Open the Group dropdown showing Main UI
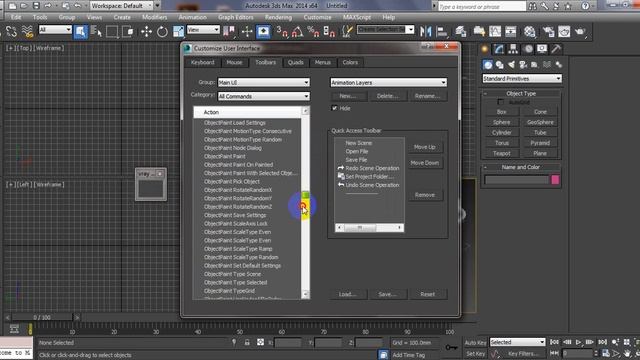 pos(264,82)
